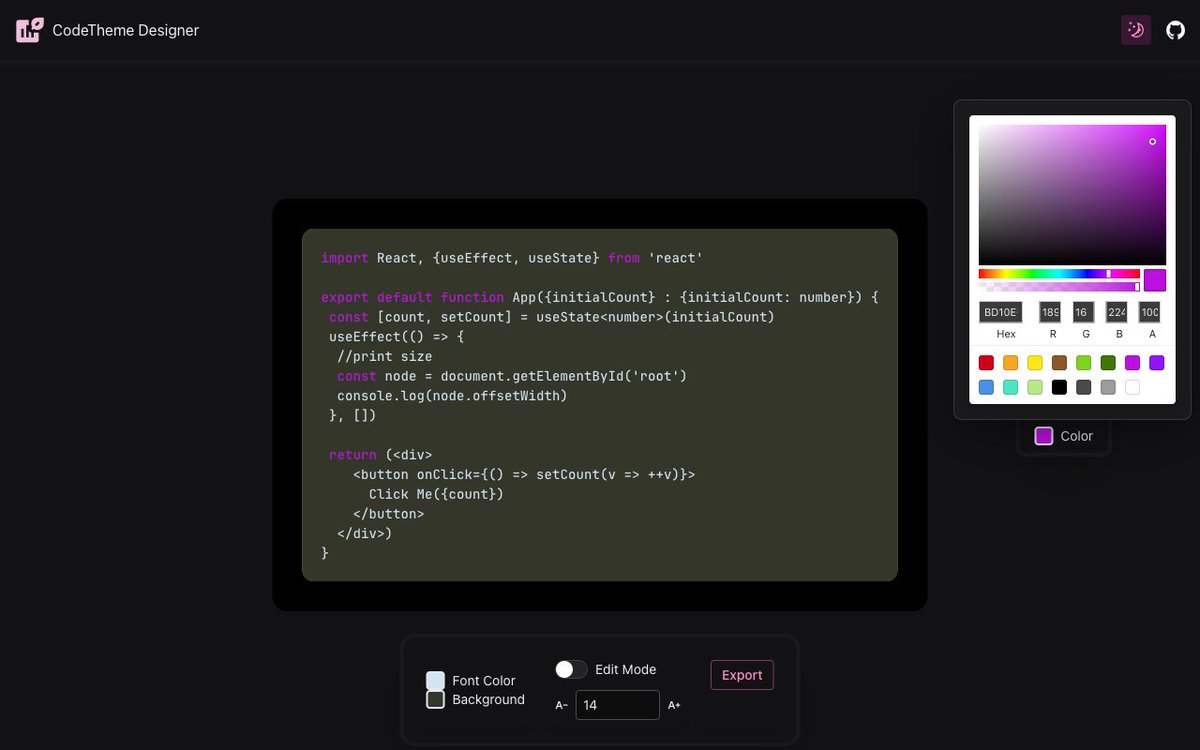Pick a hue on the rainbow slider

tap(1060, 272)
